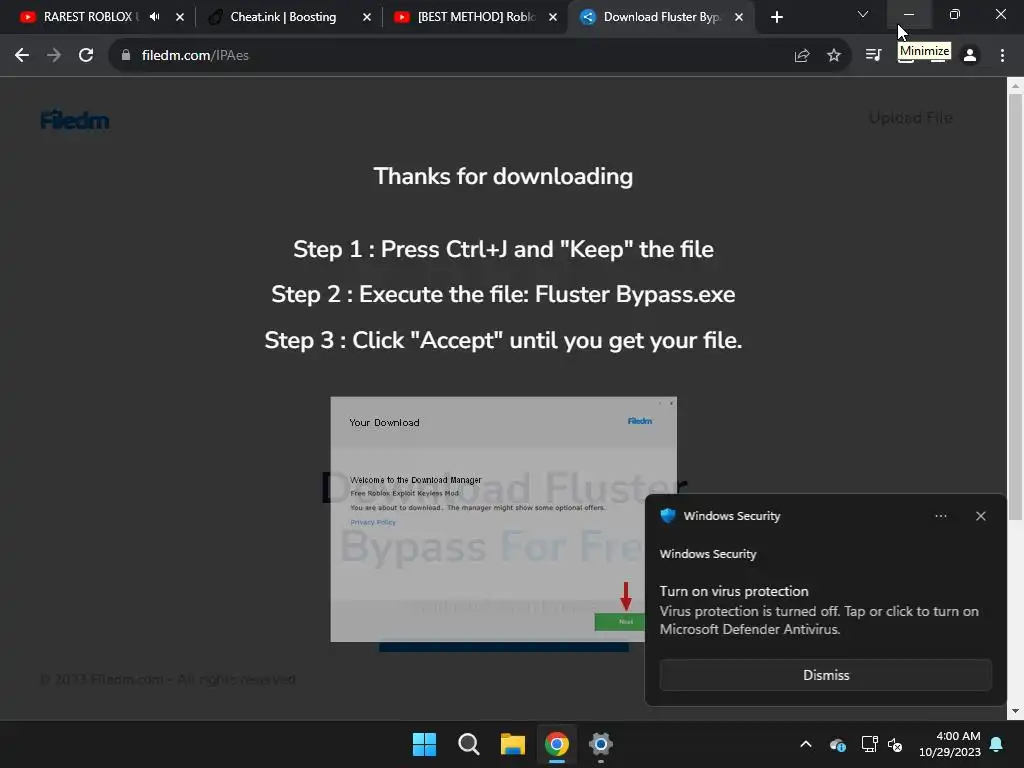The image size is (1024, 768).
Task: Click the muted volume tray icon
Action: pyautogui.click(x=895, y=744)
